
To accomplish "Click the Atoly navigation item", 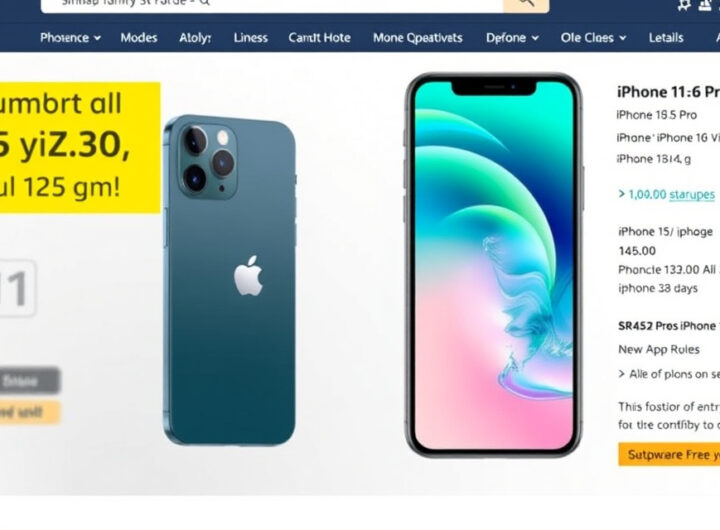I will tap(195, 38).
